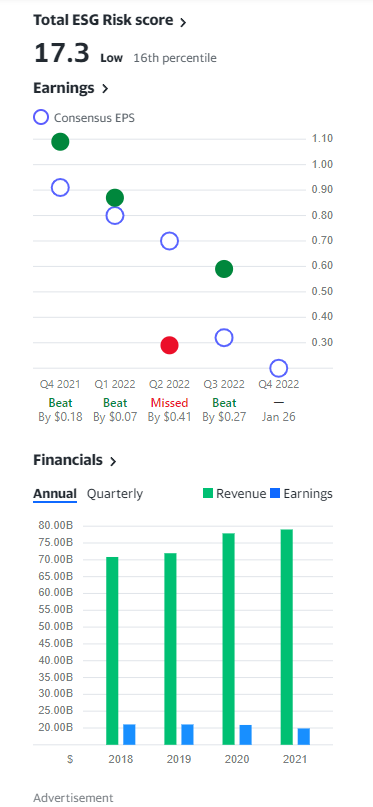373x807 pixels.
Task: Click the 2020 blue earnings bar
Action: click(x=245, y=735)
